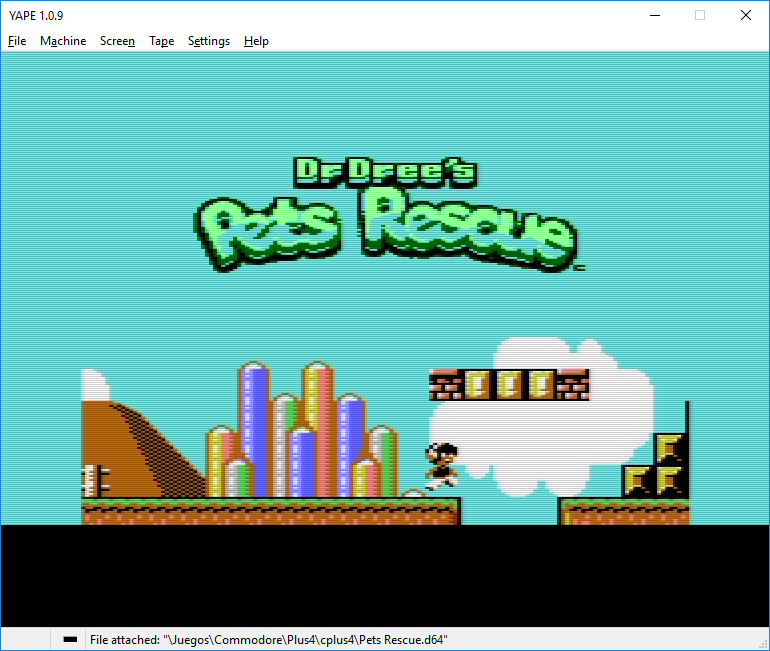Close the YAPE emulator window
The height and width of the screenshot is (651, 770).
(745, 15)
